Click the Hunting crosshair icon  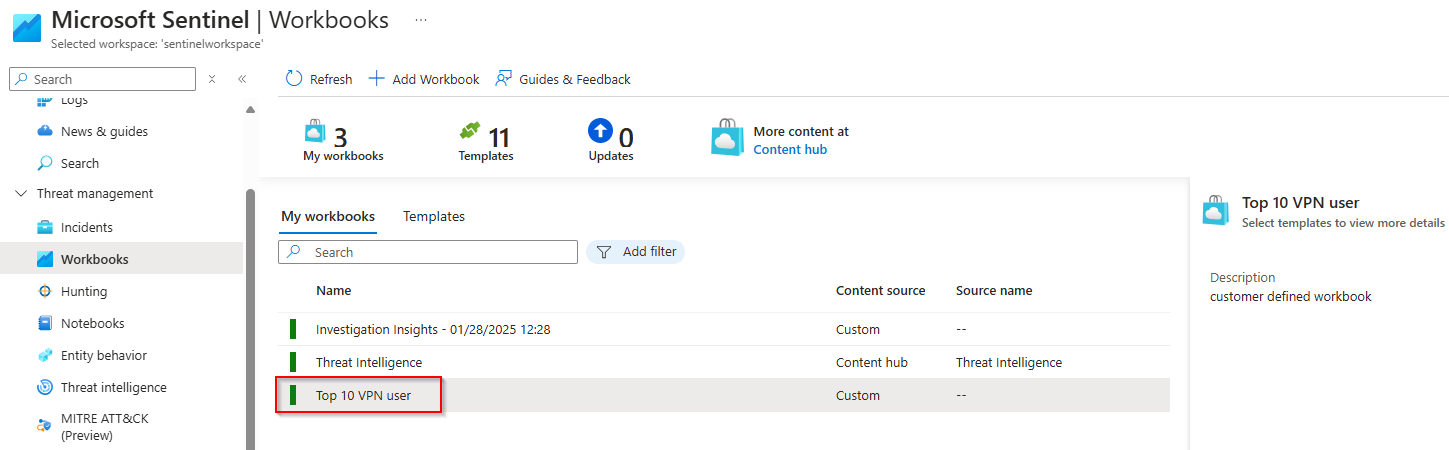[x=45, y=291]
